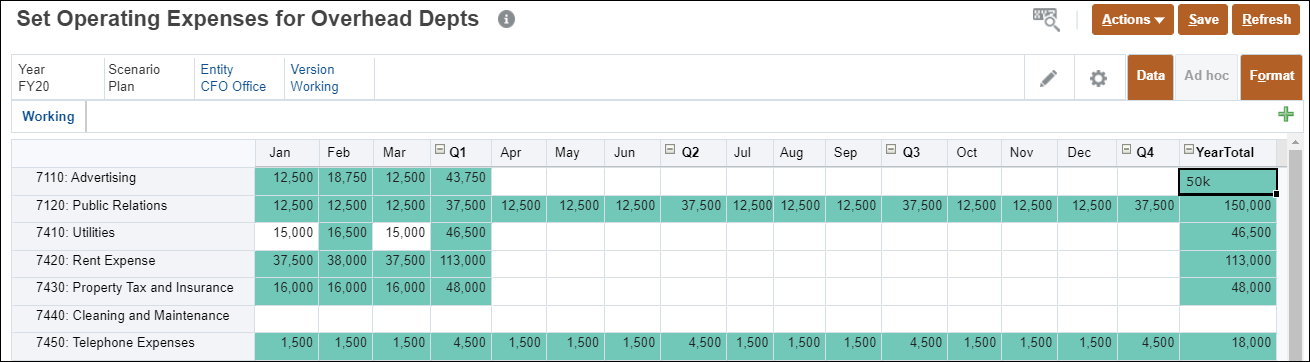Image resolution: width=1310 pixels, height=362 pixels.
Task: Click Rent Expense Feb cell 38,000
Action: (x=345, y=263)
